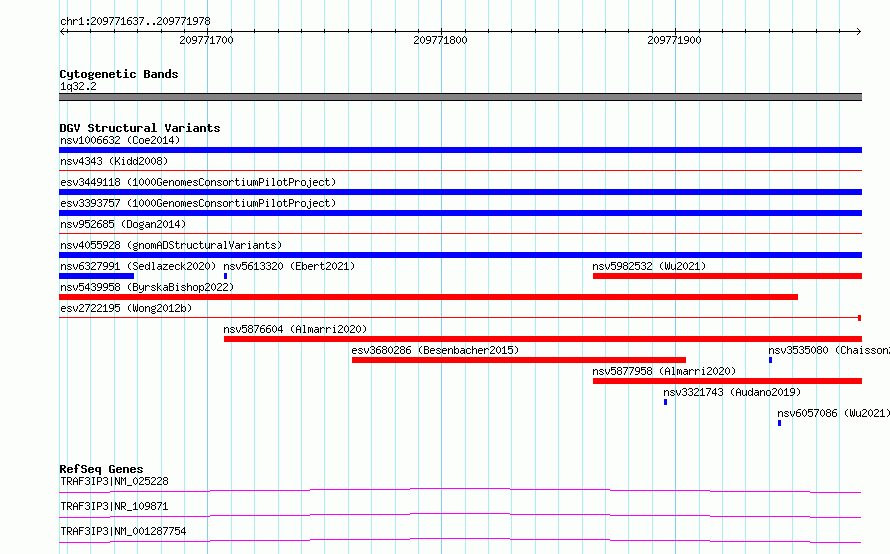Click the 1q32.2 band label
This screenshot has width=890, height=554.
[x=78, y=86]
